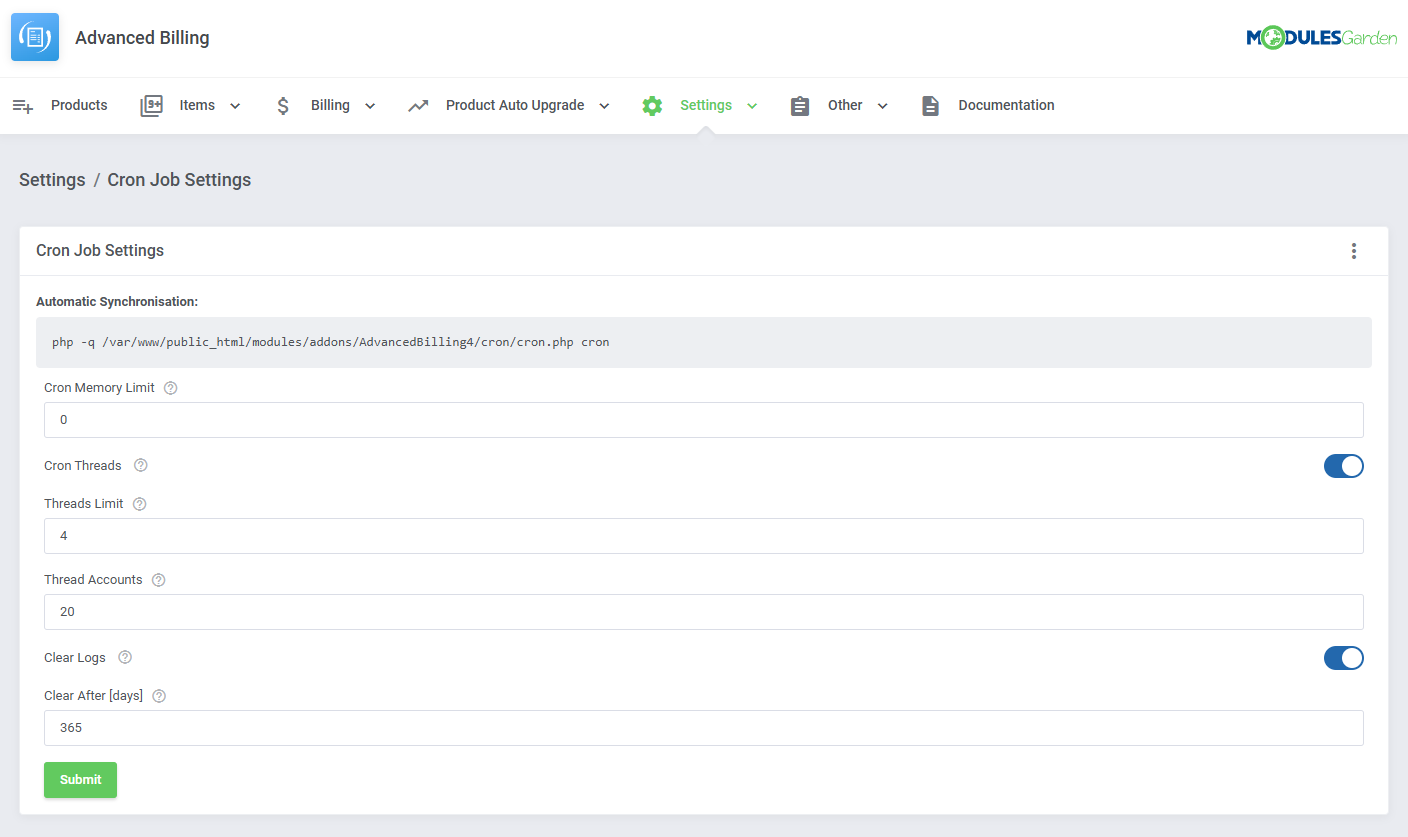Focus the Cron Memory Limit input field

pos(704,420)
